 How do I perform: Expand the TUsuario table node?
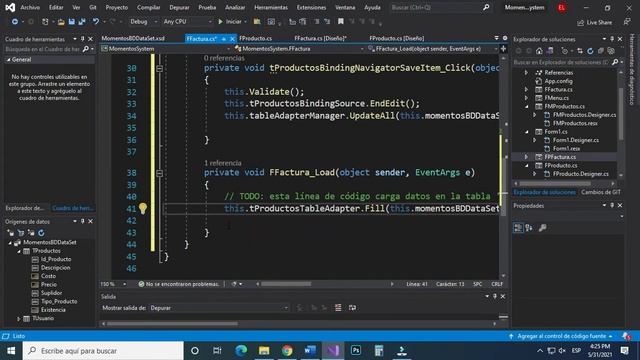[x=18, y=318]
